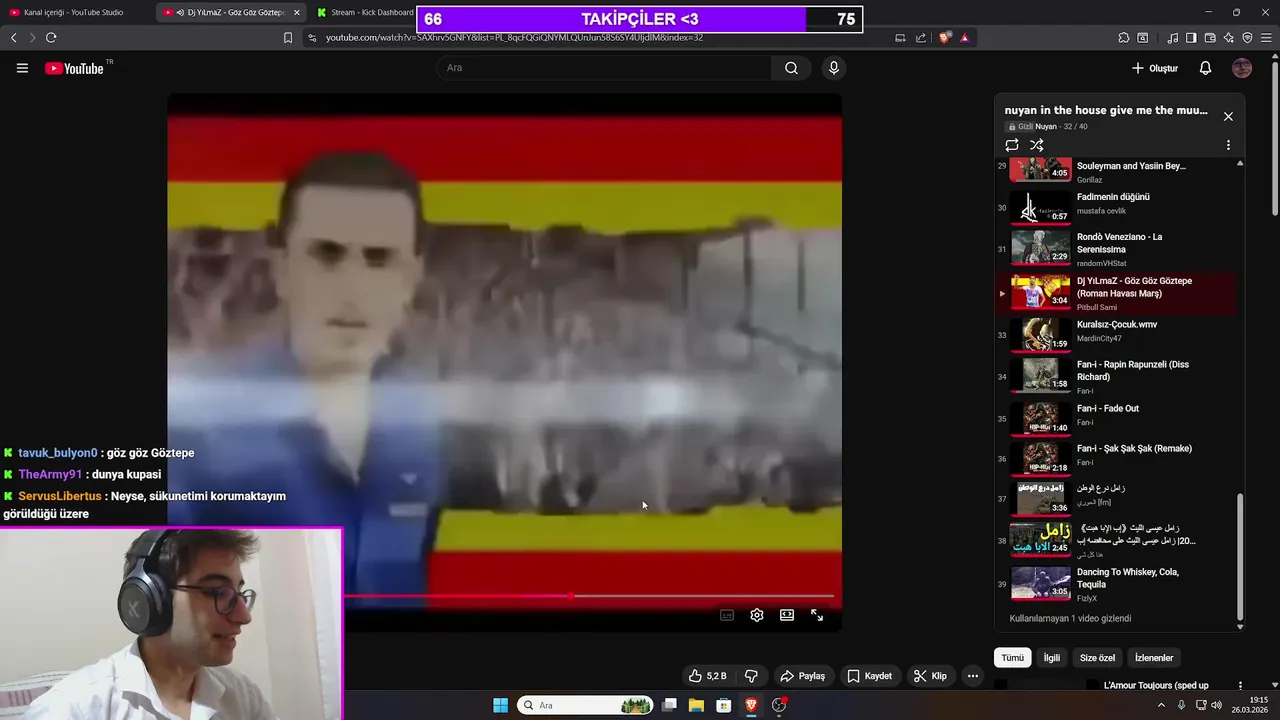Go back in browser history

tap(14, 38)
